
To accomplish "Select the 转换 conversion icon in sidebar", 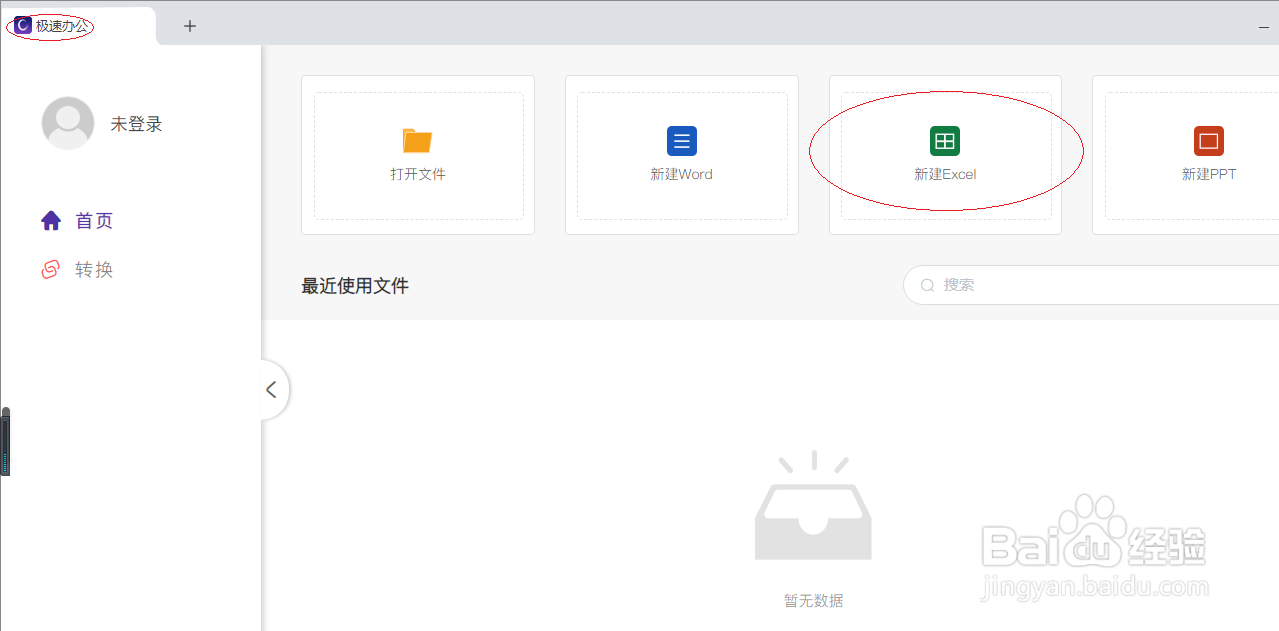I will (x=51, y=269).
